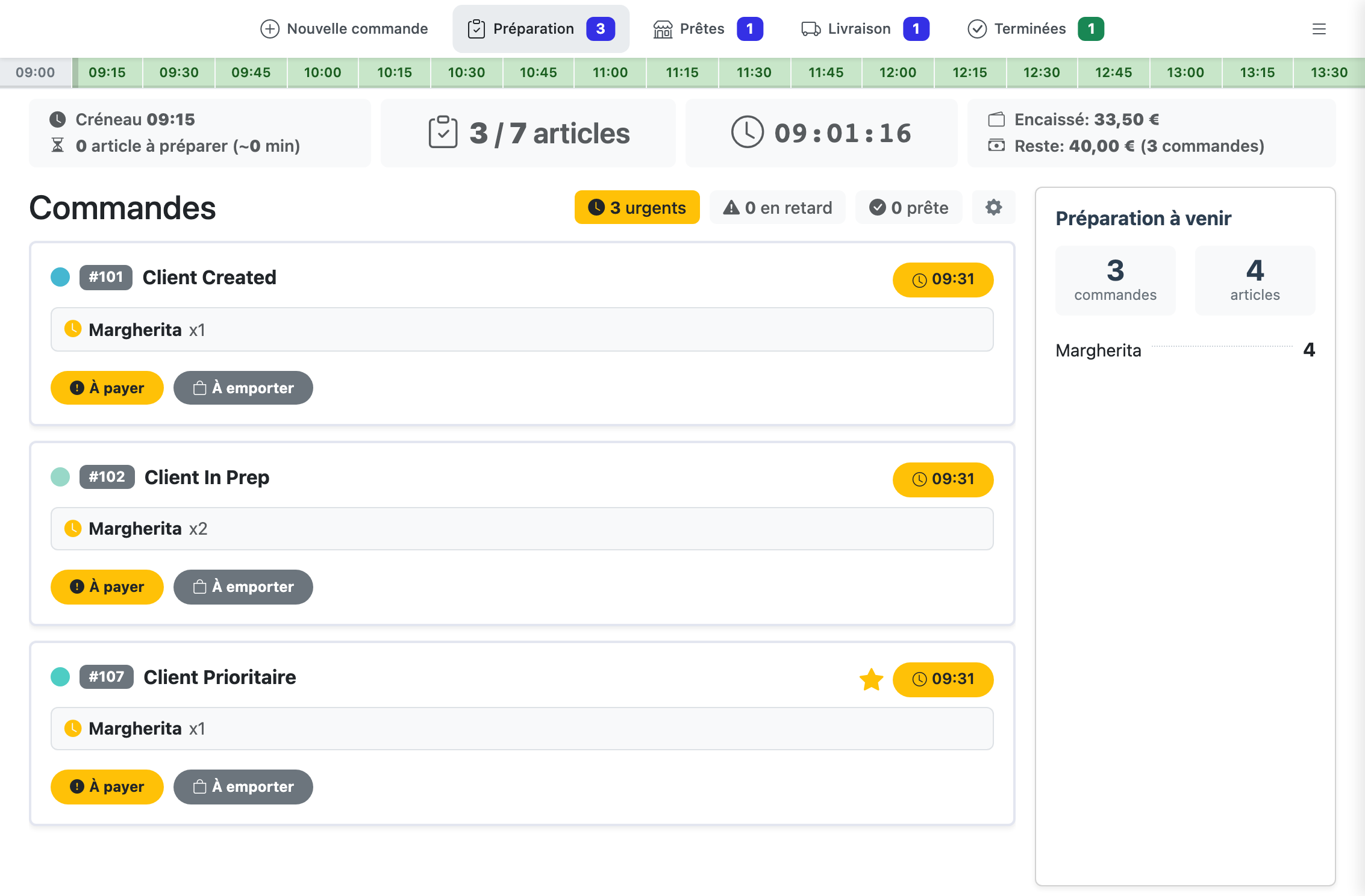The width and height of the screenshot is (1365, 896).
Task: Click the blue status dot of order #101
Action: point(60,277)
